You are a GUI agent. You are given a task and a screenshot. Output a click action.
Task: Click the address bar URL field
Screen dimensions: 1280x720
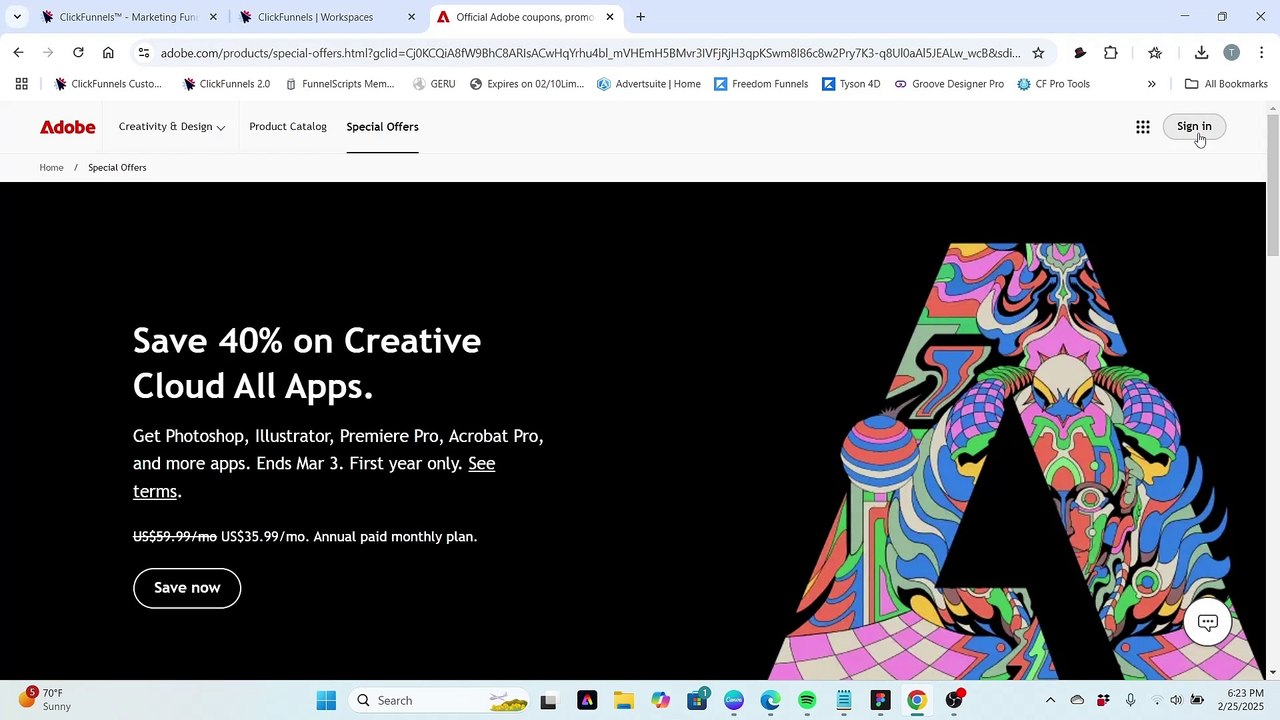(x=590, y=53)
